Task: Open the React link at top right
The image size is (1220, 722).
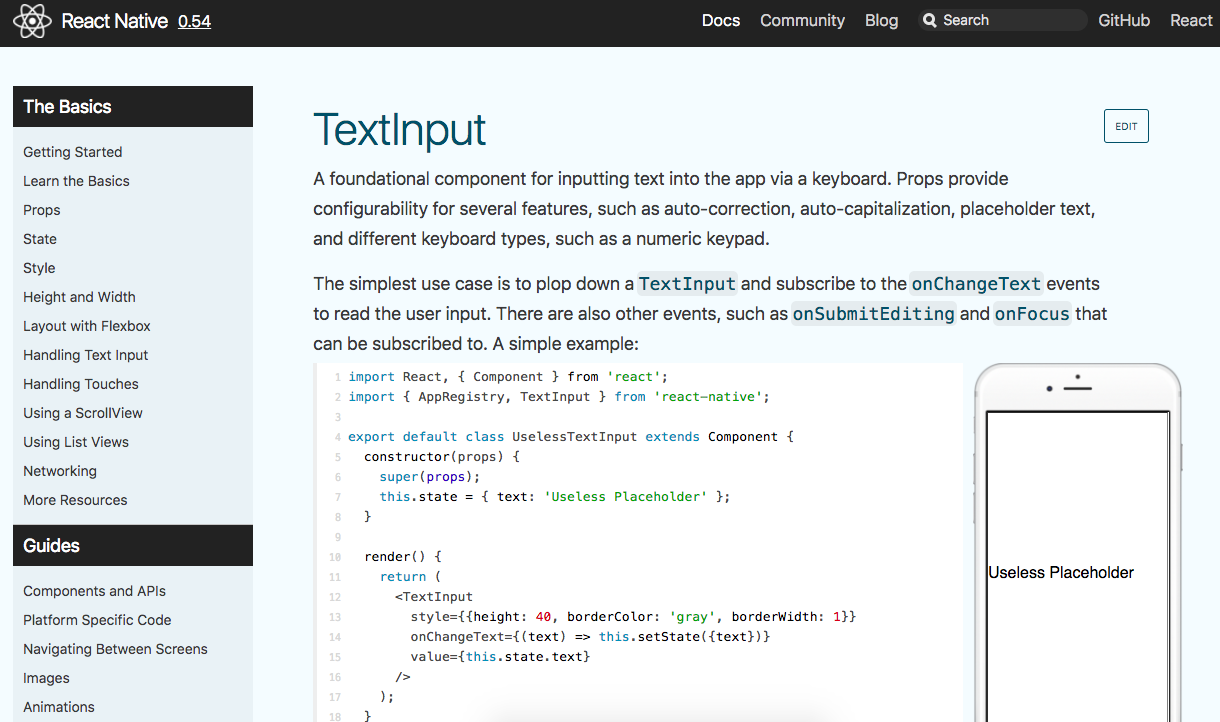Action: [x=1191, y=20]
